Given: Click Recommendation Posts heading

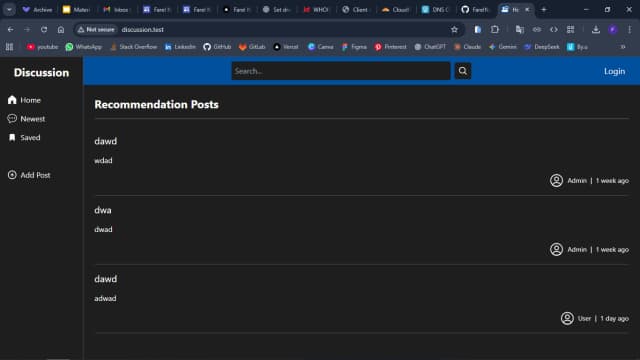Looking at the screenshot, I should click(x=156, y=104).
